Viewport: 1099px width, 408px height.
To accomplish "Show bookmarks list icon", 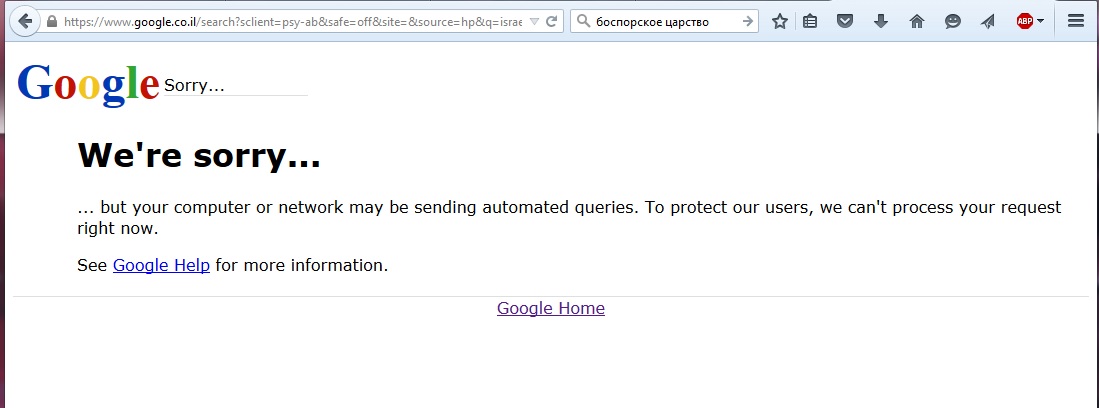I will 810,21.
